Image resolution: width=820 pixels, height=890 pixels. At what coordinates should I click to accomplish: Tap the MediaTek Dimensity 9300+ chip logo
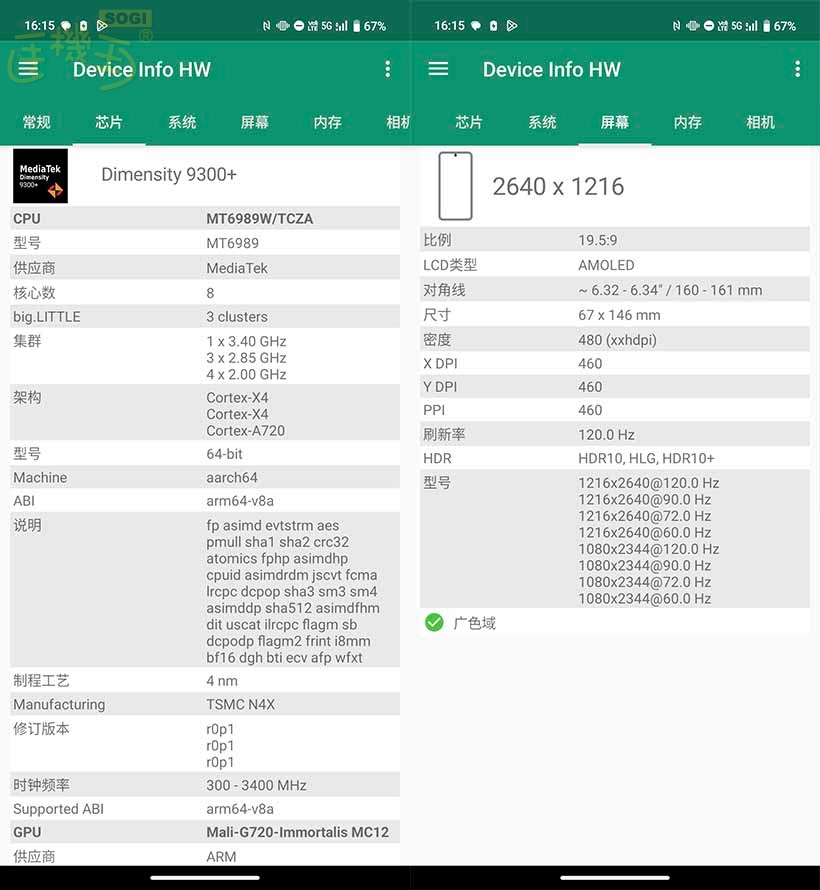click(x=40, y=176)
